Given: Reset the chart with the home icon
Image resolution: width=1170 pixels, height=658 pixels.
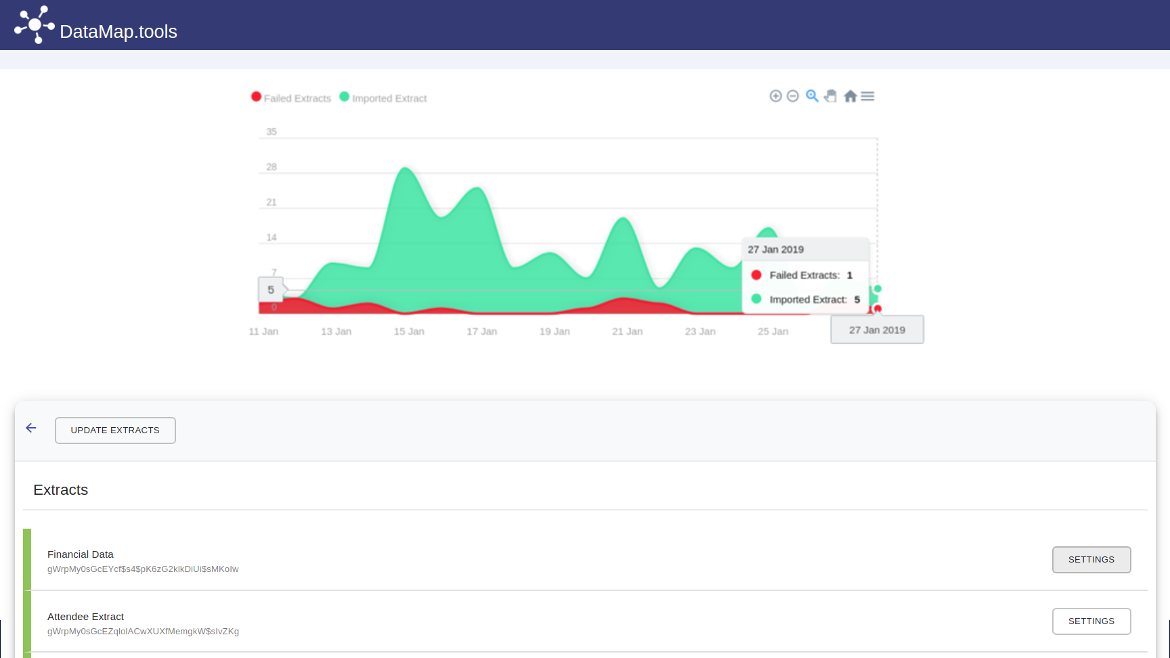Looking at the screenshot, I should click(849, 95).
